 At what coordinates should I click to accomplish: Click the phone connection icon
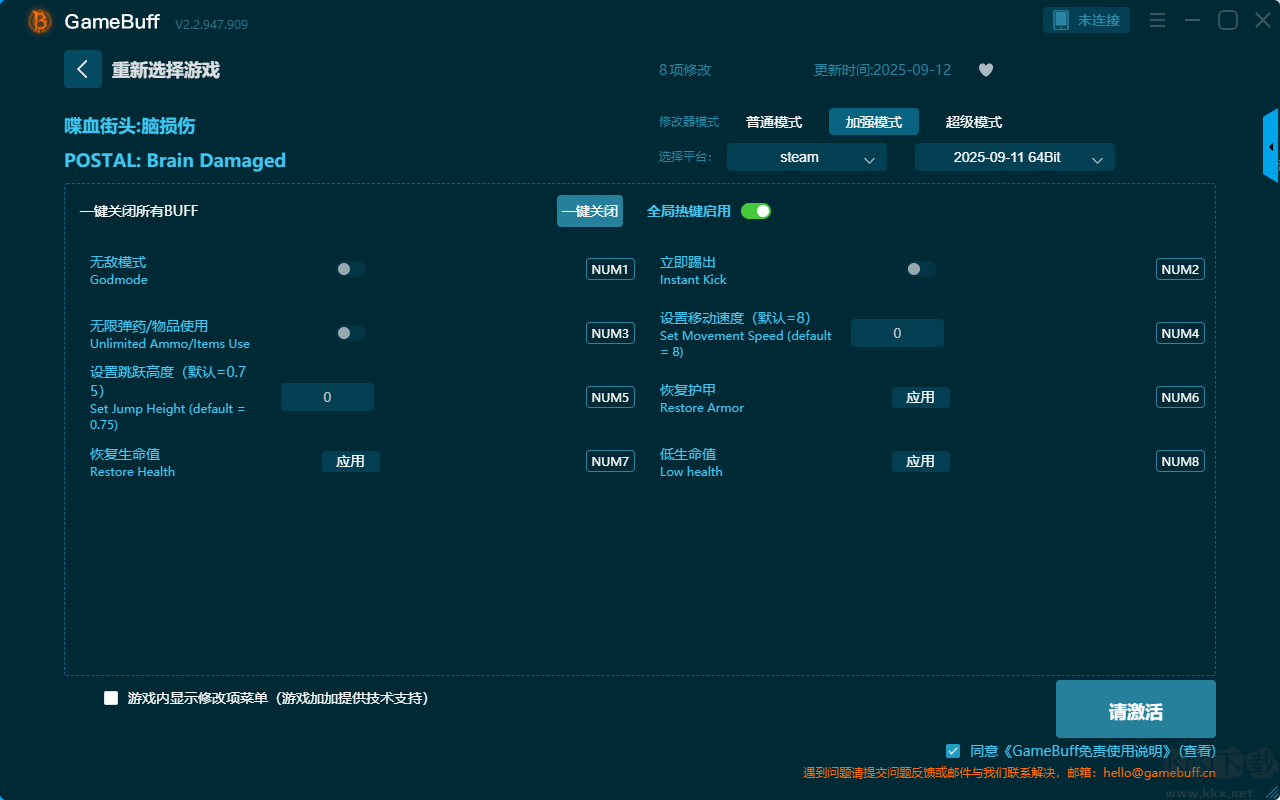[1061, 20]
